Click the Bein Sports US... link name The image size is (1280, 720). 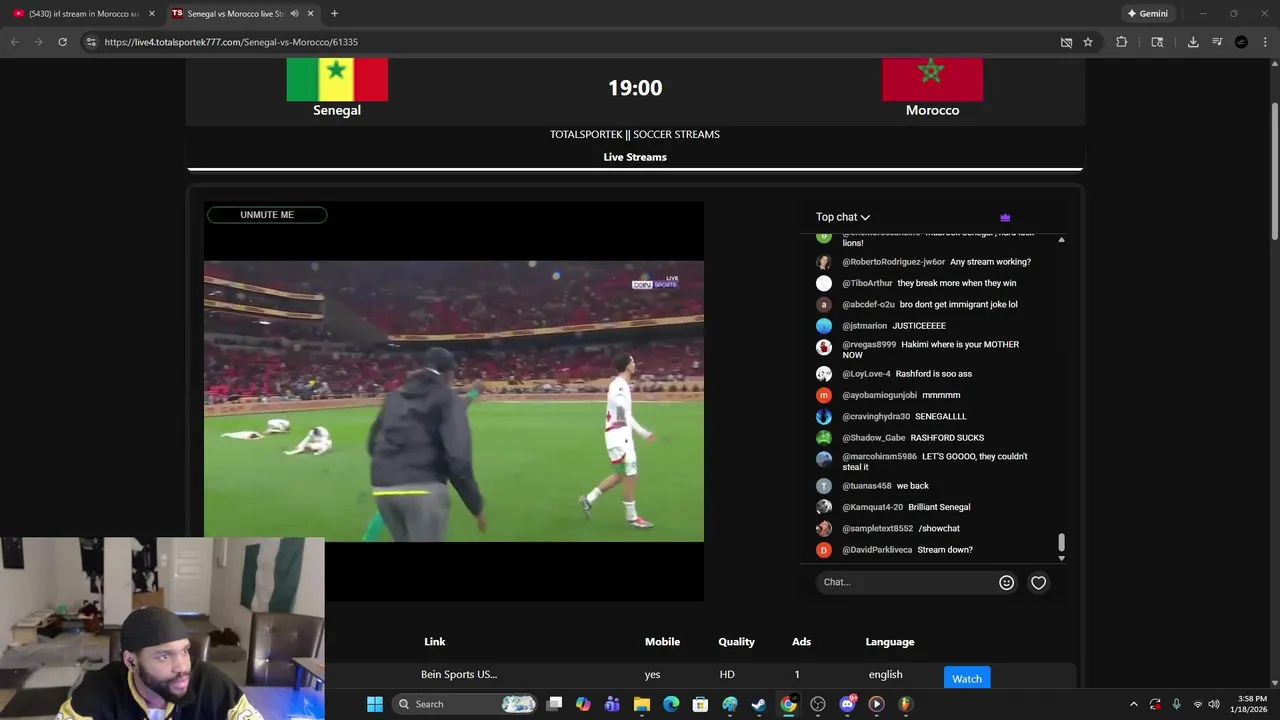pyautogui.click(x=459, y=674)
